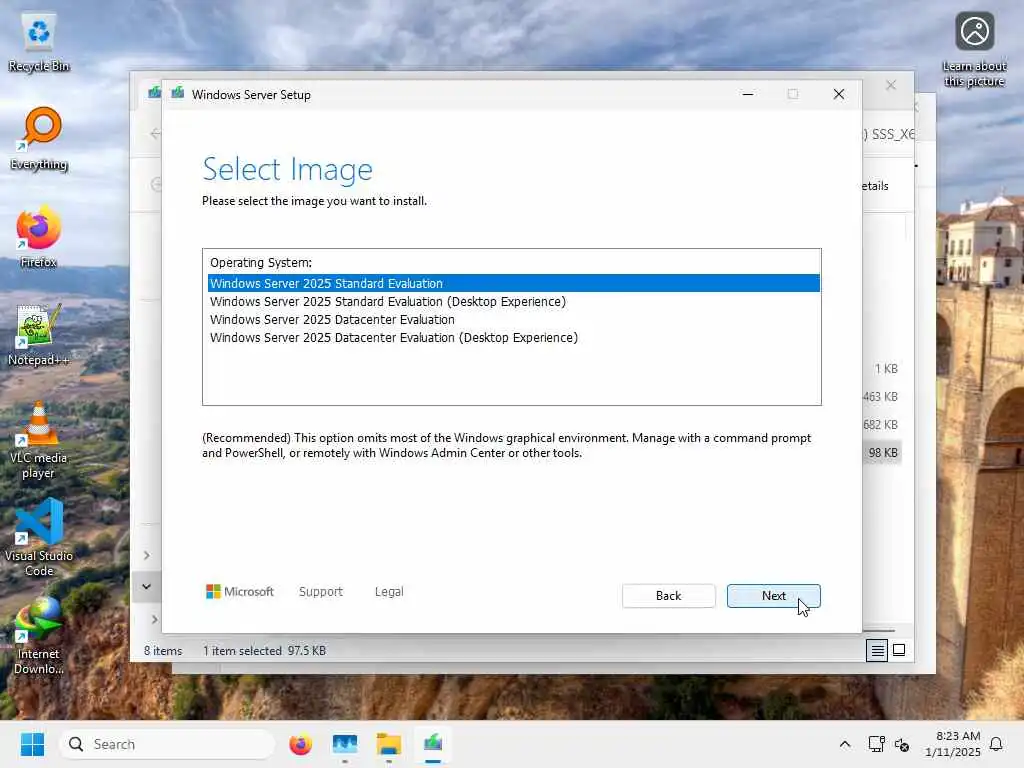
Task: Click the 1 KB file size in Explorer
Action: pos(886,369)
